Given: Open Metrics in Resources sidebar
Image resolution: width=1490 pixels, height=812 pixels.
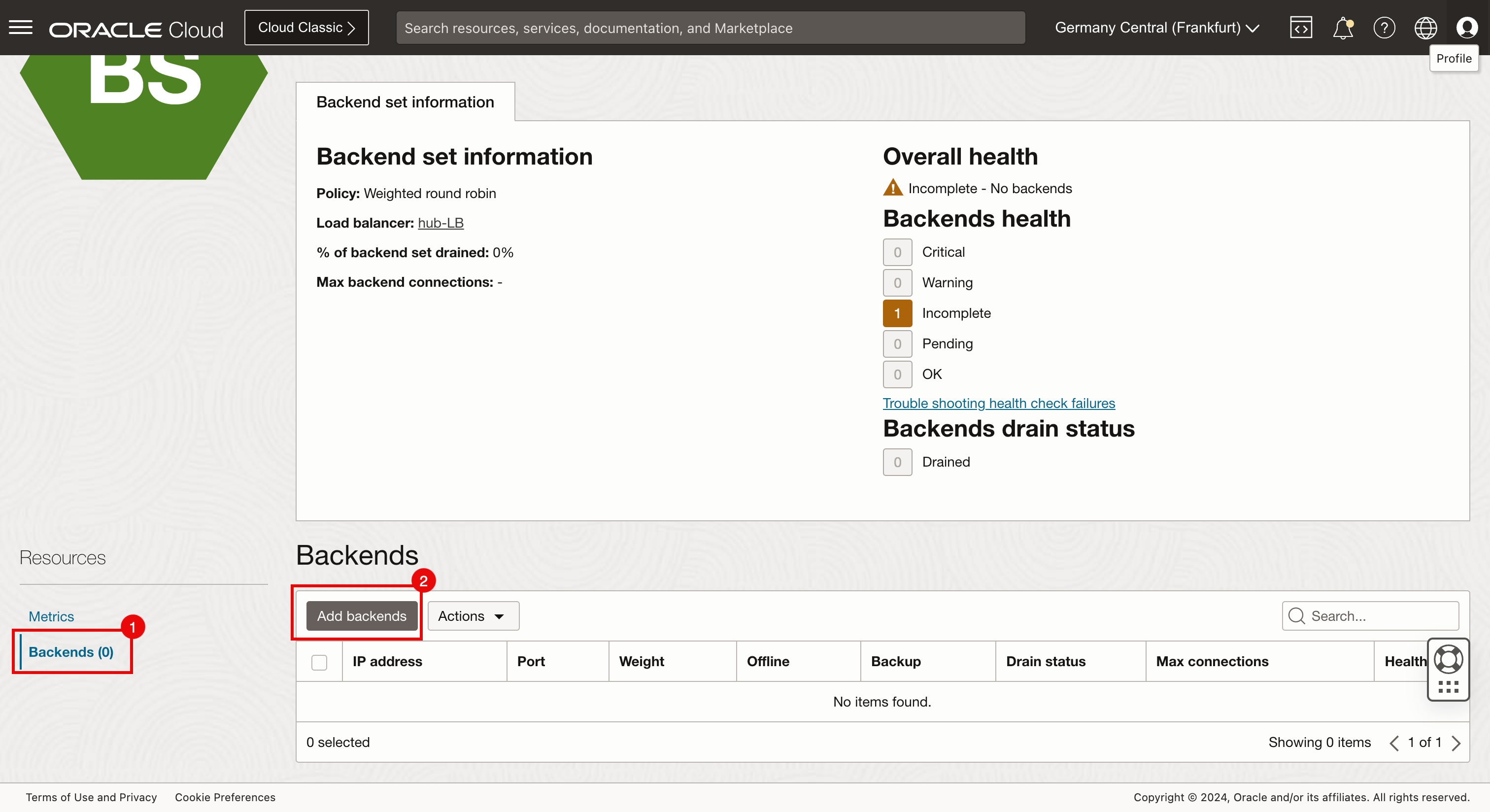Looking at the screenshot, I should click(x=51, y=616).
